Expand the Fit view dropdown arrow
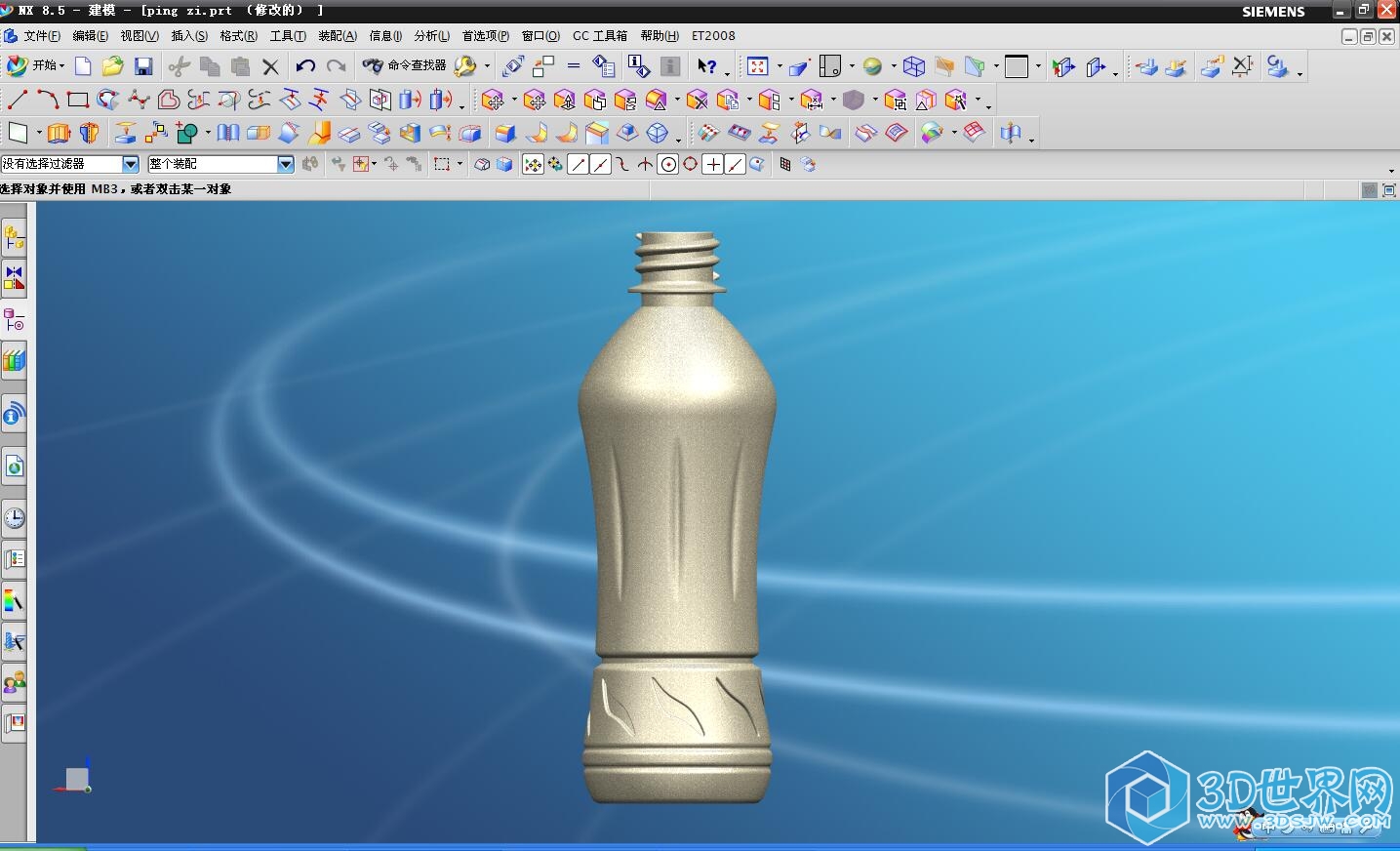 pyautogui.click(x=780, y=66)
